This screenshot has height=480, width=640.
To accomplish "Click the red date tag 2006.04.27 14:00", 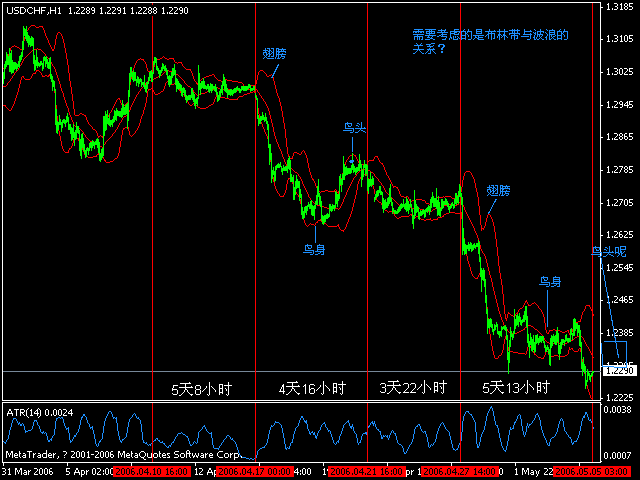I will pyautogui.click(x=460, y=471).
